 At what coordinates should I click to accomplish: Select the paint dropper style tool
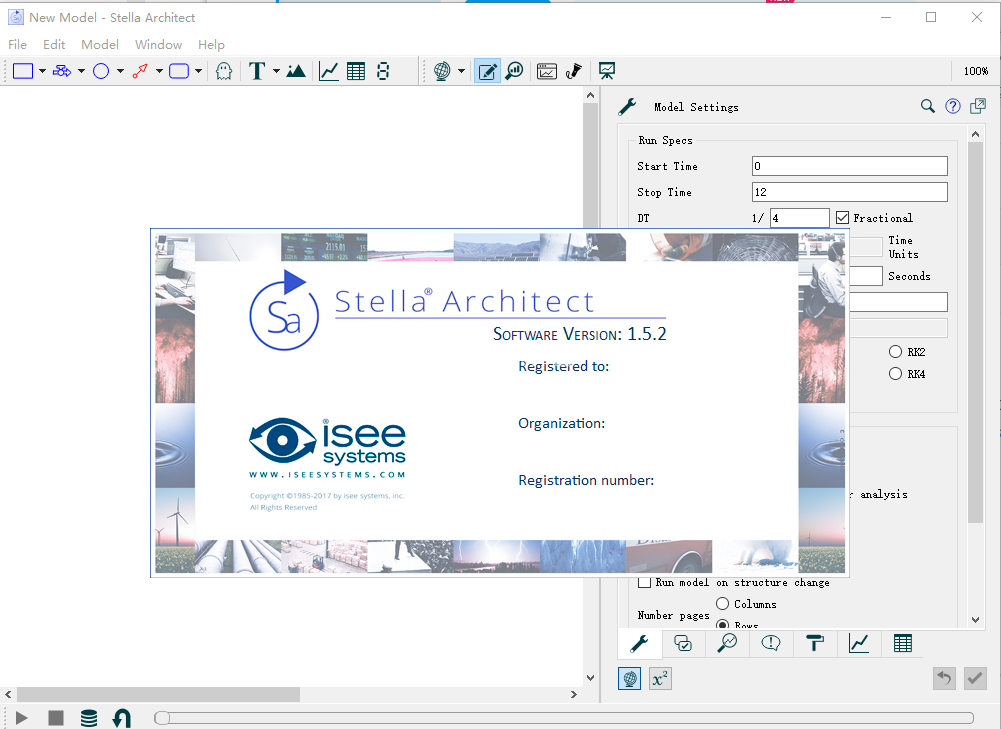click(574, 71)
